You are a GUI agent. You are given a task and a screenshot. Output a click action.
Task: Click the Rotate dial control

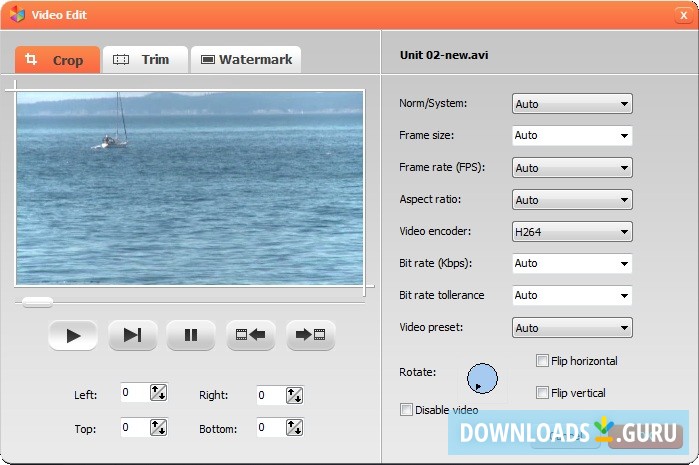pos(482,379)
